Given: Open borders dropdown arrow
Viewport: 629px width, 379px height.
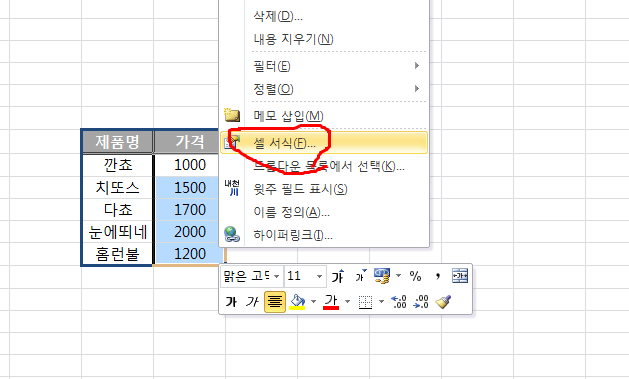Looking at the screenshot, I should click(x=381, y=302).
